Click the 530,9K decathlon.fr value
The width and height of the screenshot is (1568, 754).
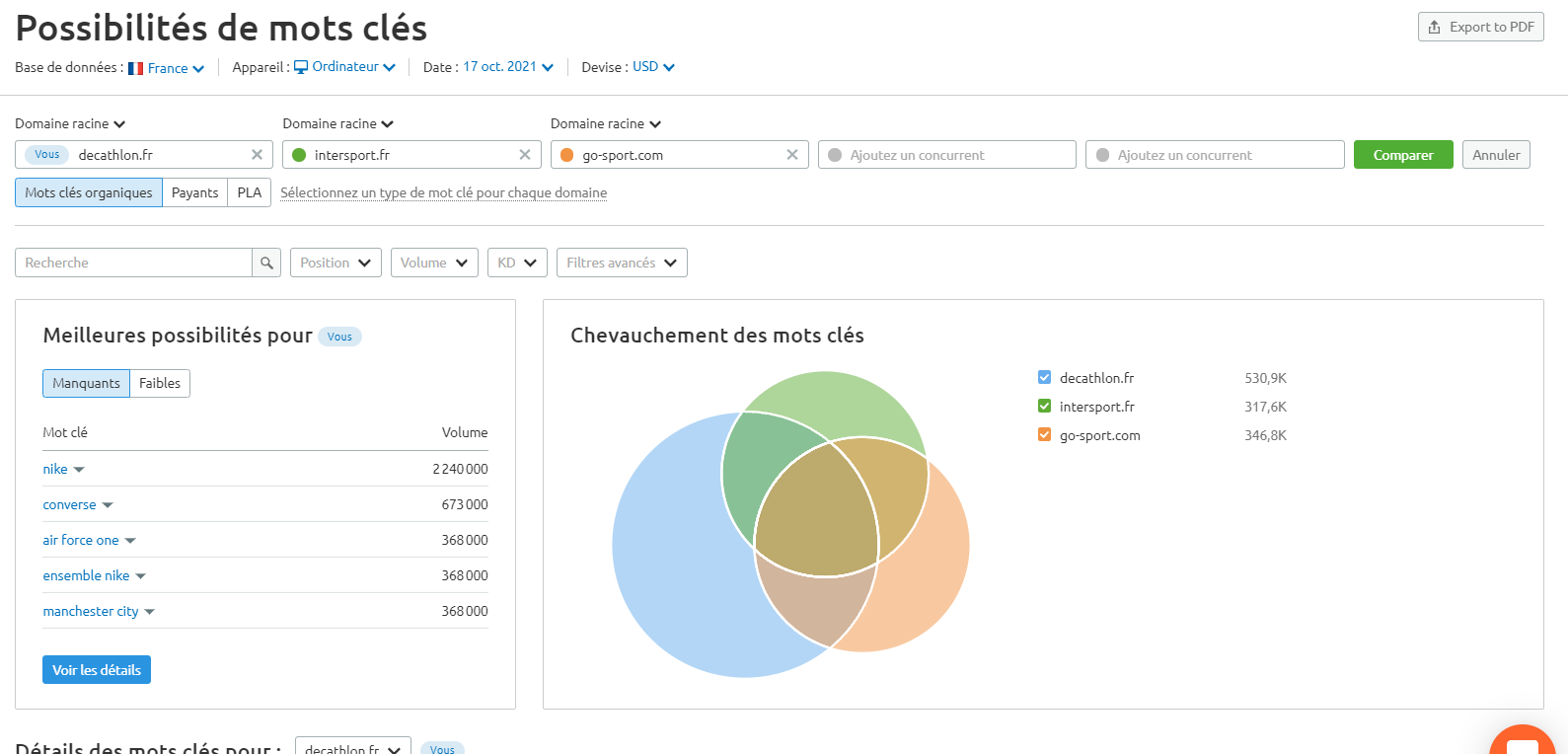coord(1265,378)
